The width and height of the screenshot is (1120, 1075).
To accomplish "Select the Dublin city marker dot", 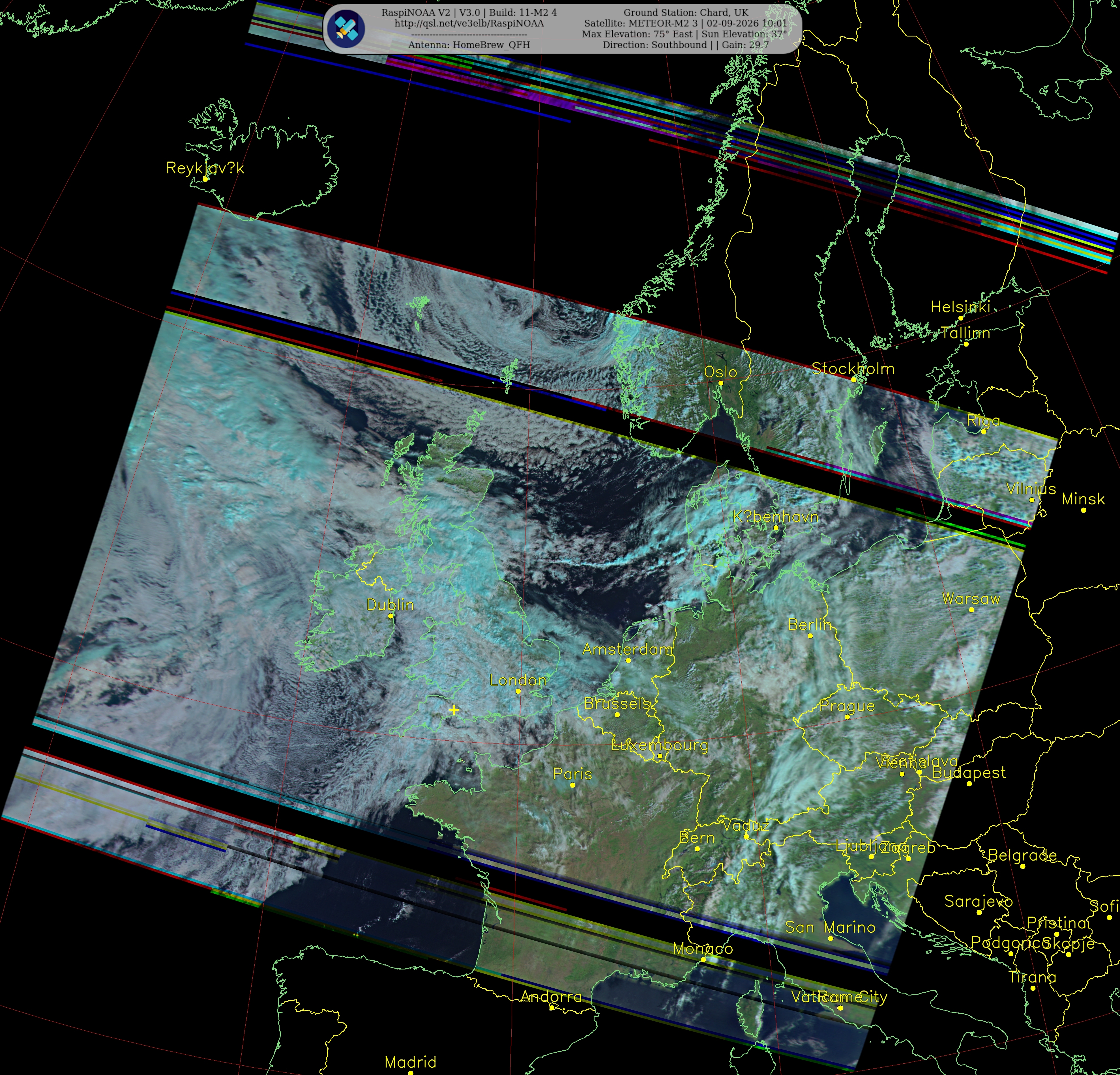I will click(x=391, y=616).
